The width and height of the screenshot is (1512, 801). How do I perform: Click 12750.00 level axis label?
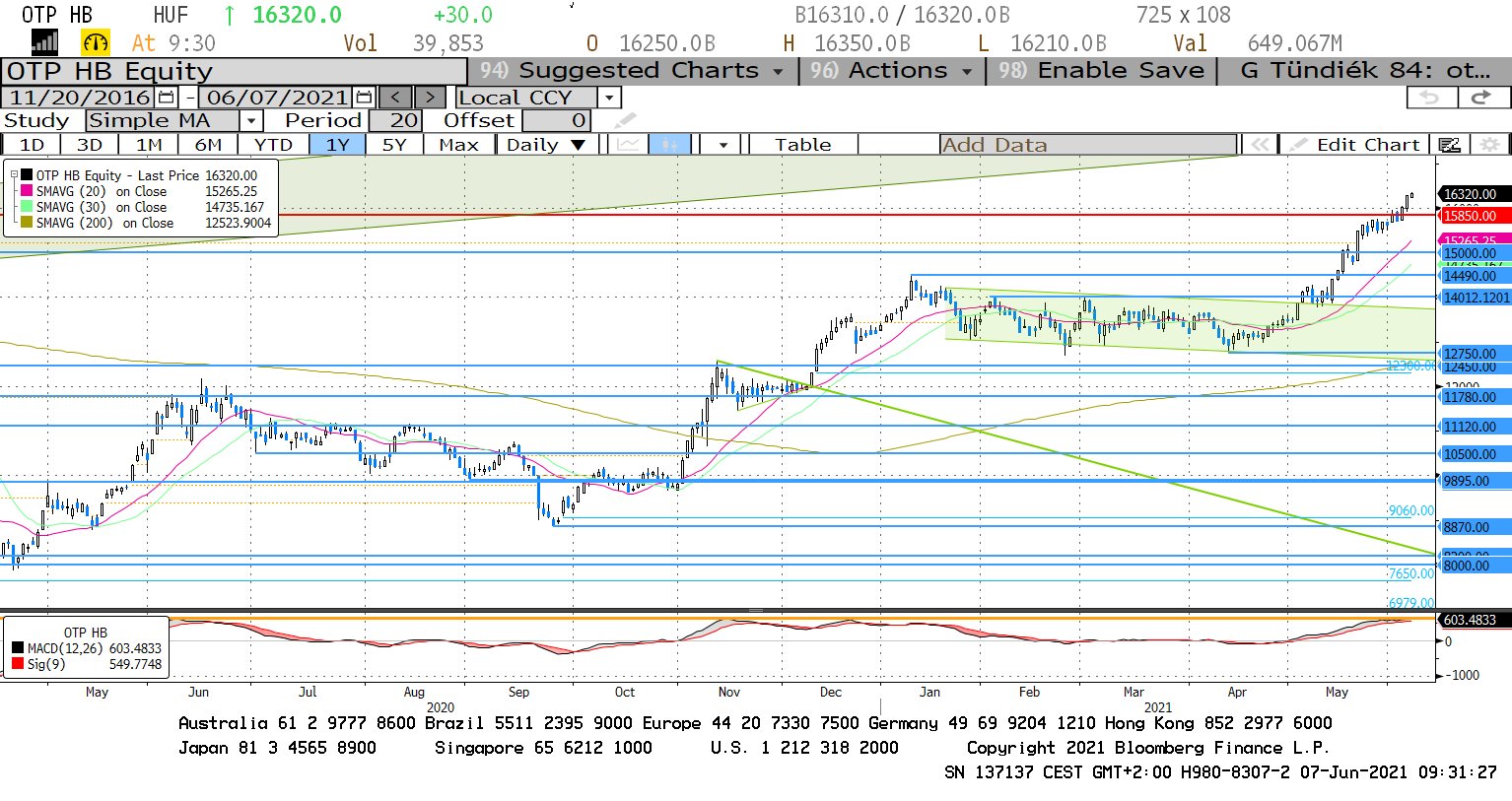point(1475,354)
